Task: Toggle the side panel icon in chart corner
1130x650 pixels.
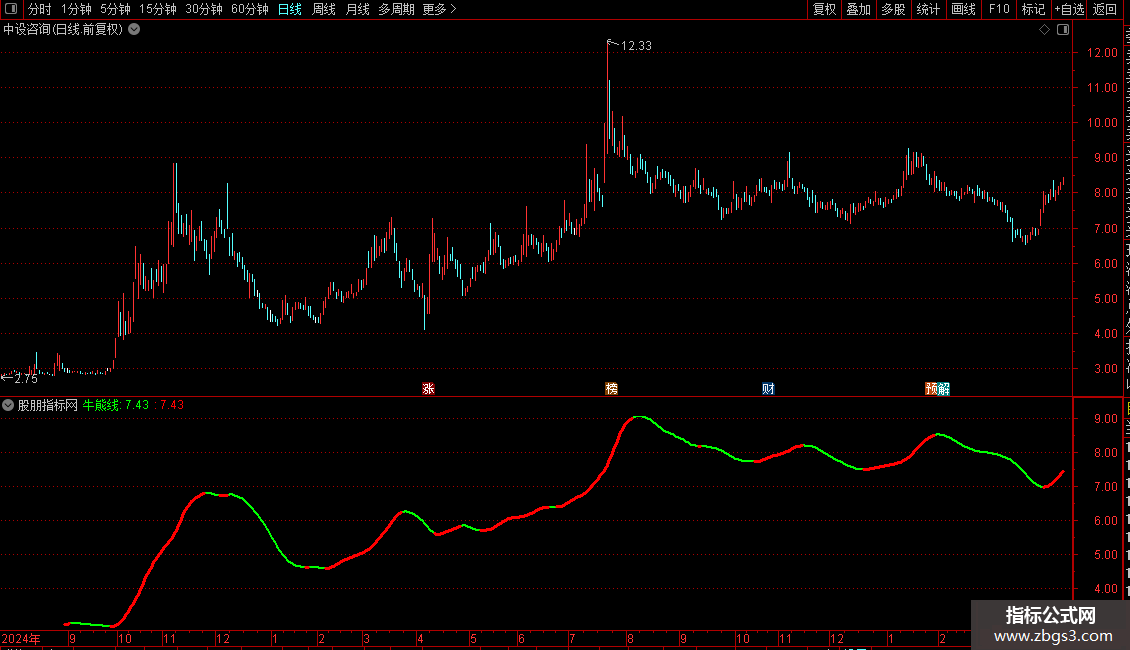Action: pos(1063,30)
